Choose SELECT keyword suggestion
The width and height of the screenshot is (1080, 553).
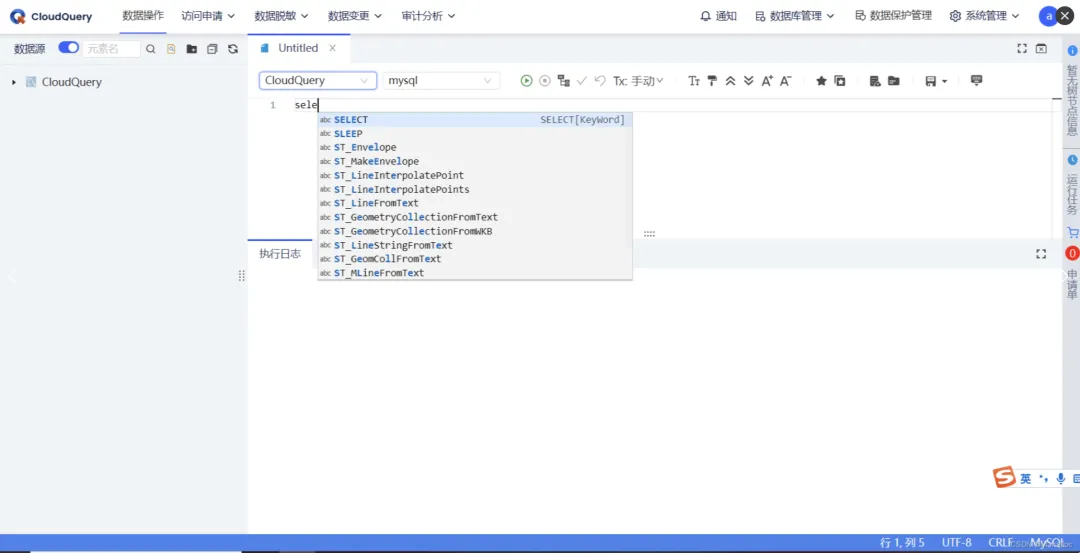pyautogui.click(x=475, y=120)
